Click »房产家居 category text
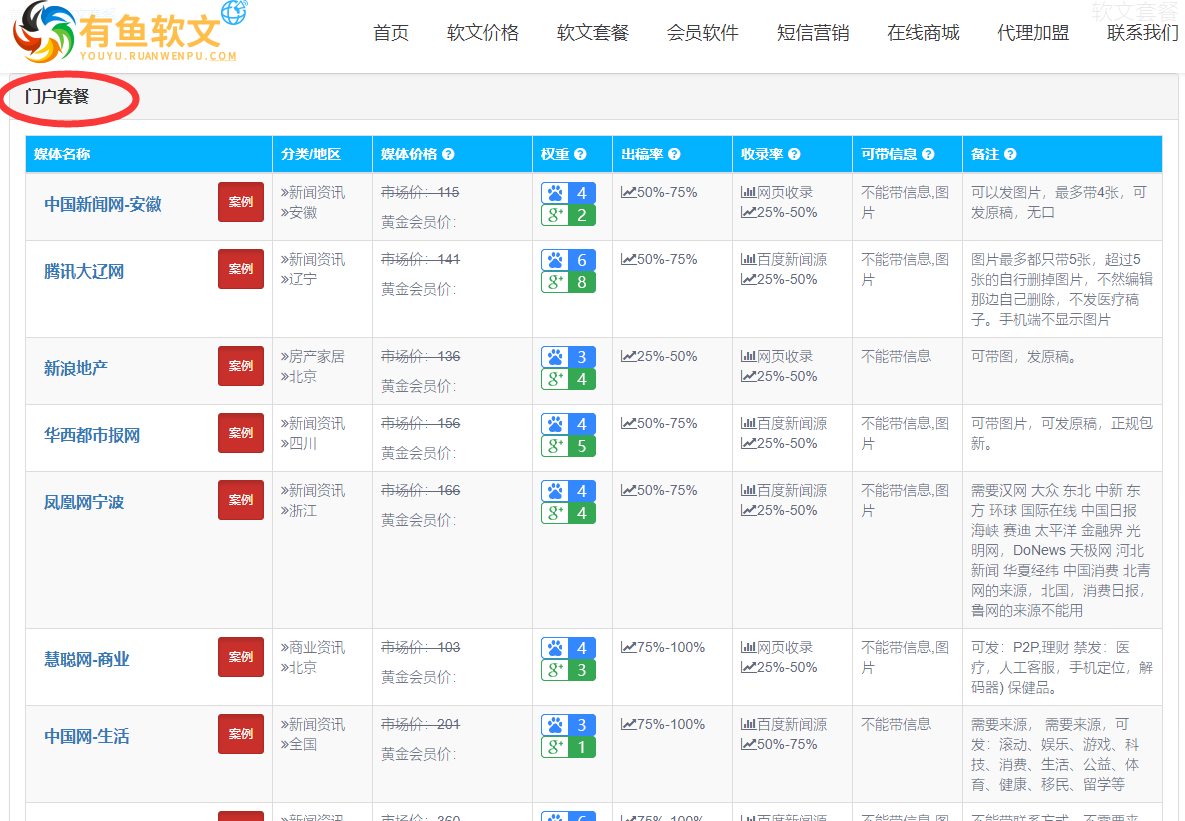The image size is (1185, 821). 312,357
